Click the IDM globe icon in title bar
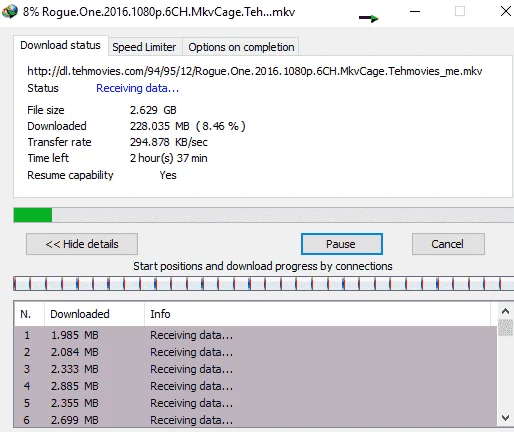Image resolution: width=514 pixels, height=432 pixels. pyautogui.click(x=9, y=12)
